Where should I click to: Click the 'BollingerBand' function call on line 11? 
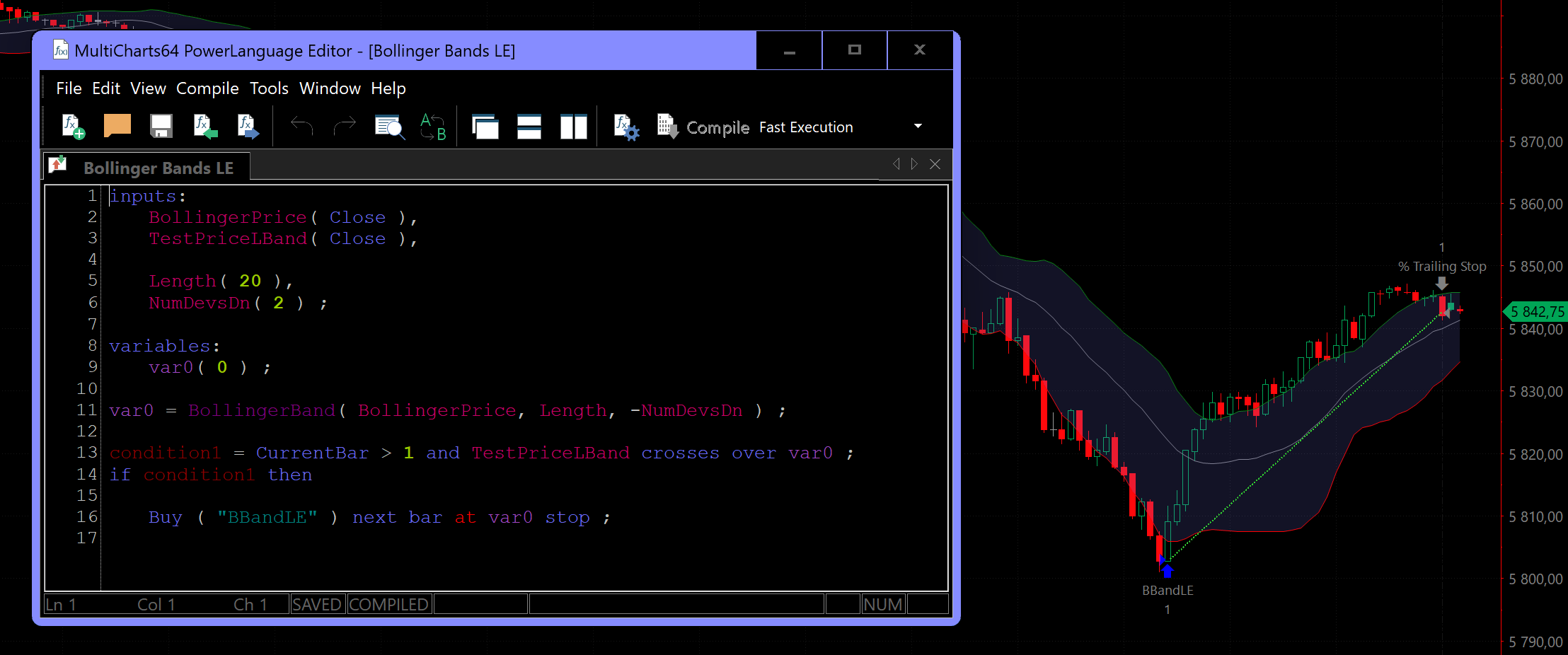262,410
